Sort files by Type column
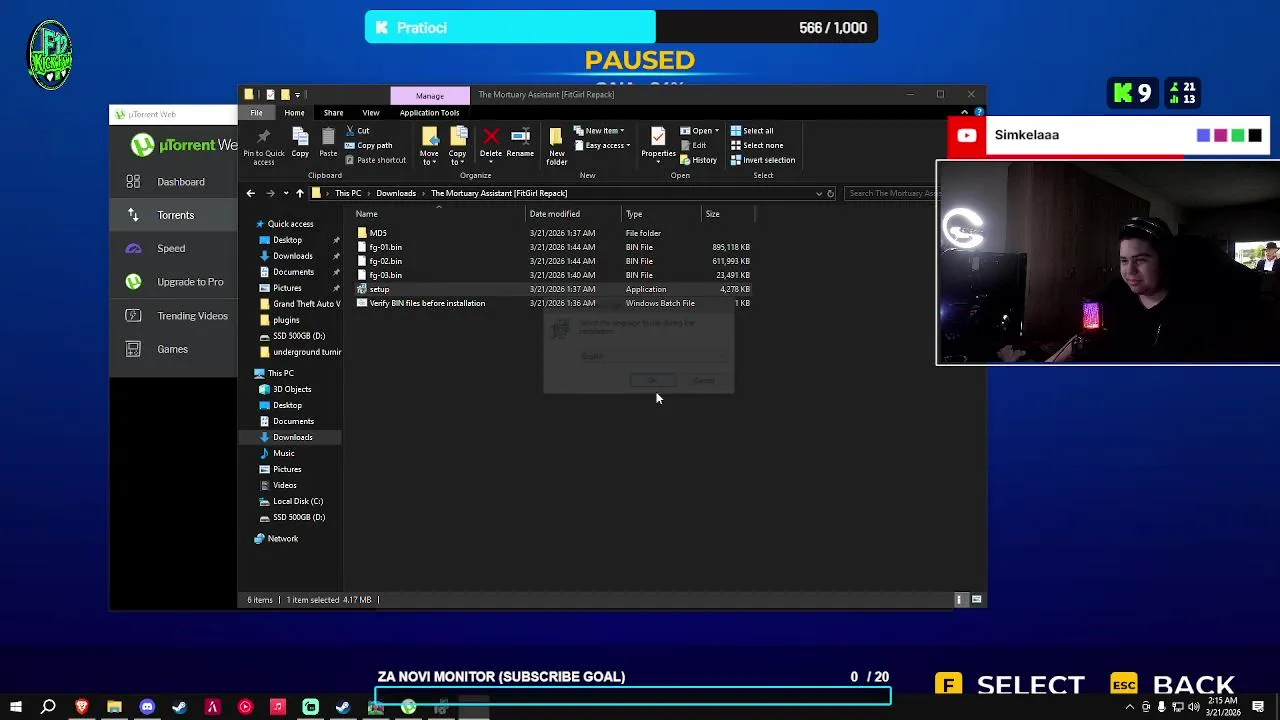Image resolution: width=1280 pixels, height=720 pixels. (634, 214)
